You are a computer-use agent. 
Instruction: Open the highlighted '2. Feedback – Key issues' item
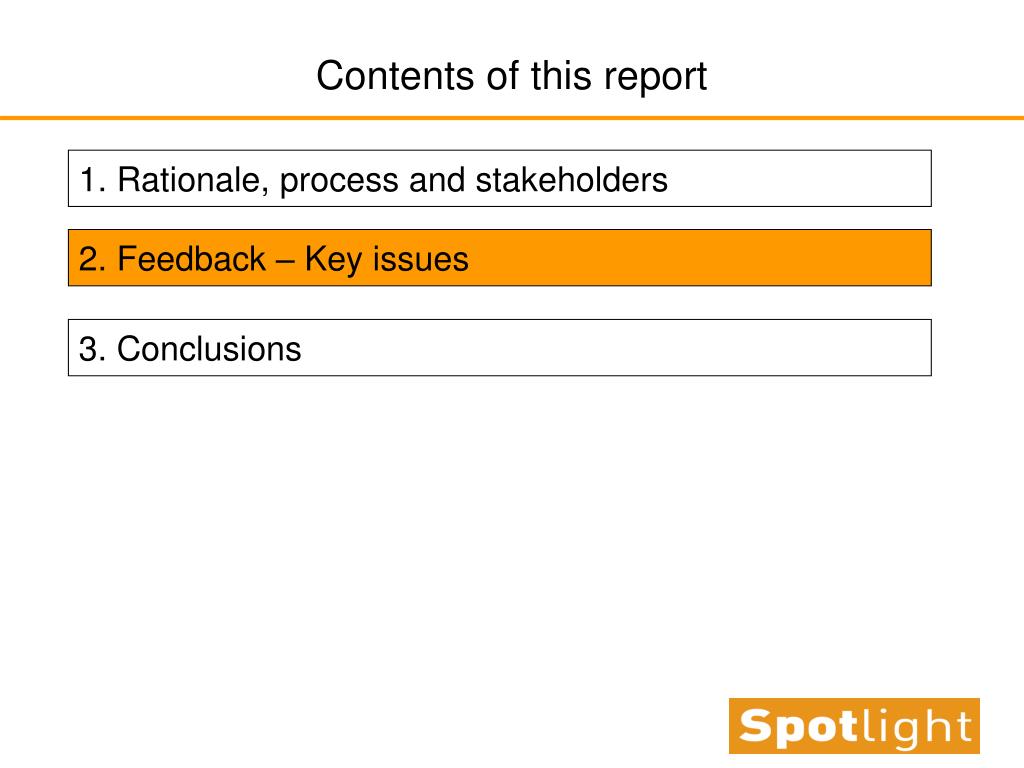[x=500, y=257]
